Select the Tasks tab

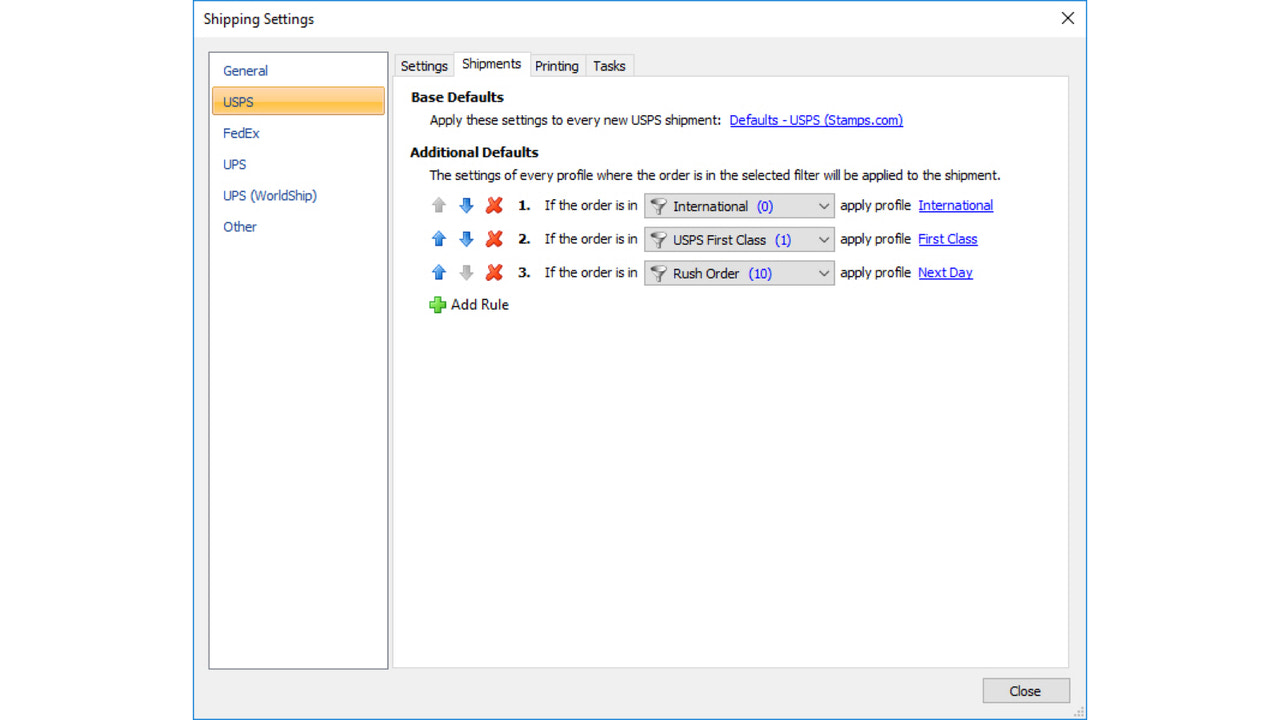(609, 65)
